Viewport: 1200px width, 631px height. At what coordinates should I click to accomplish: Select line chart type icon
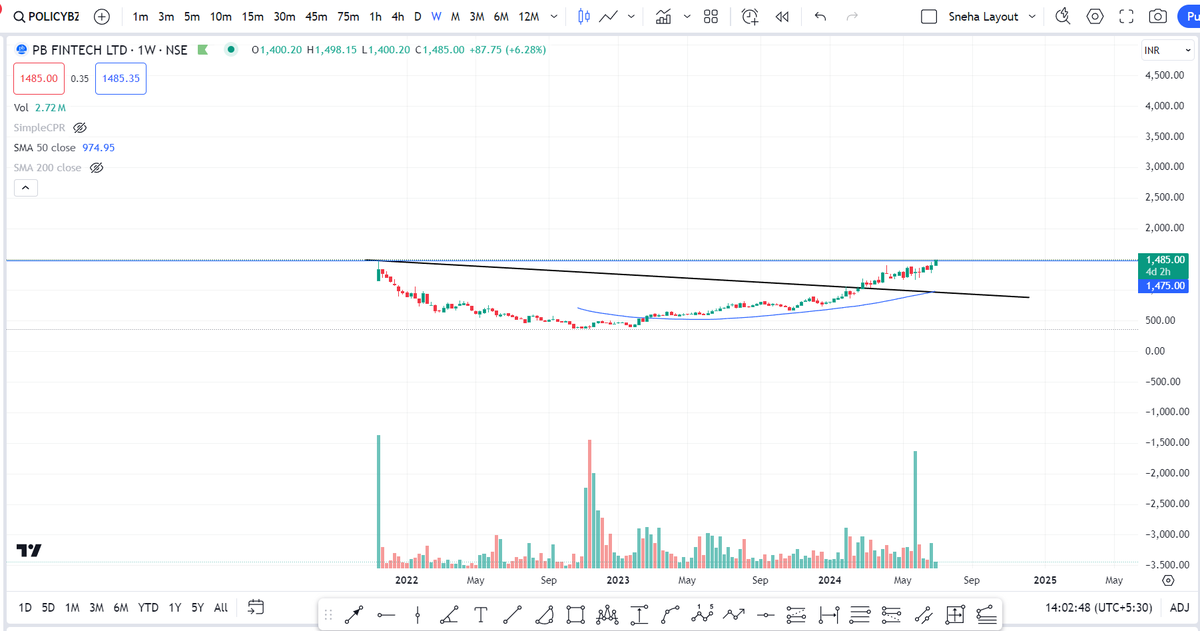click(608, 17)
